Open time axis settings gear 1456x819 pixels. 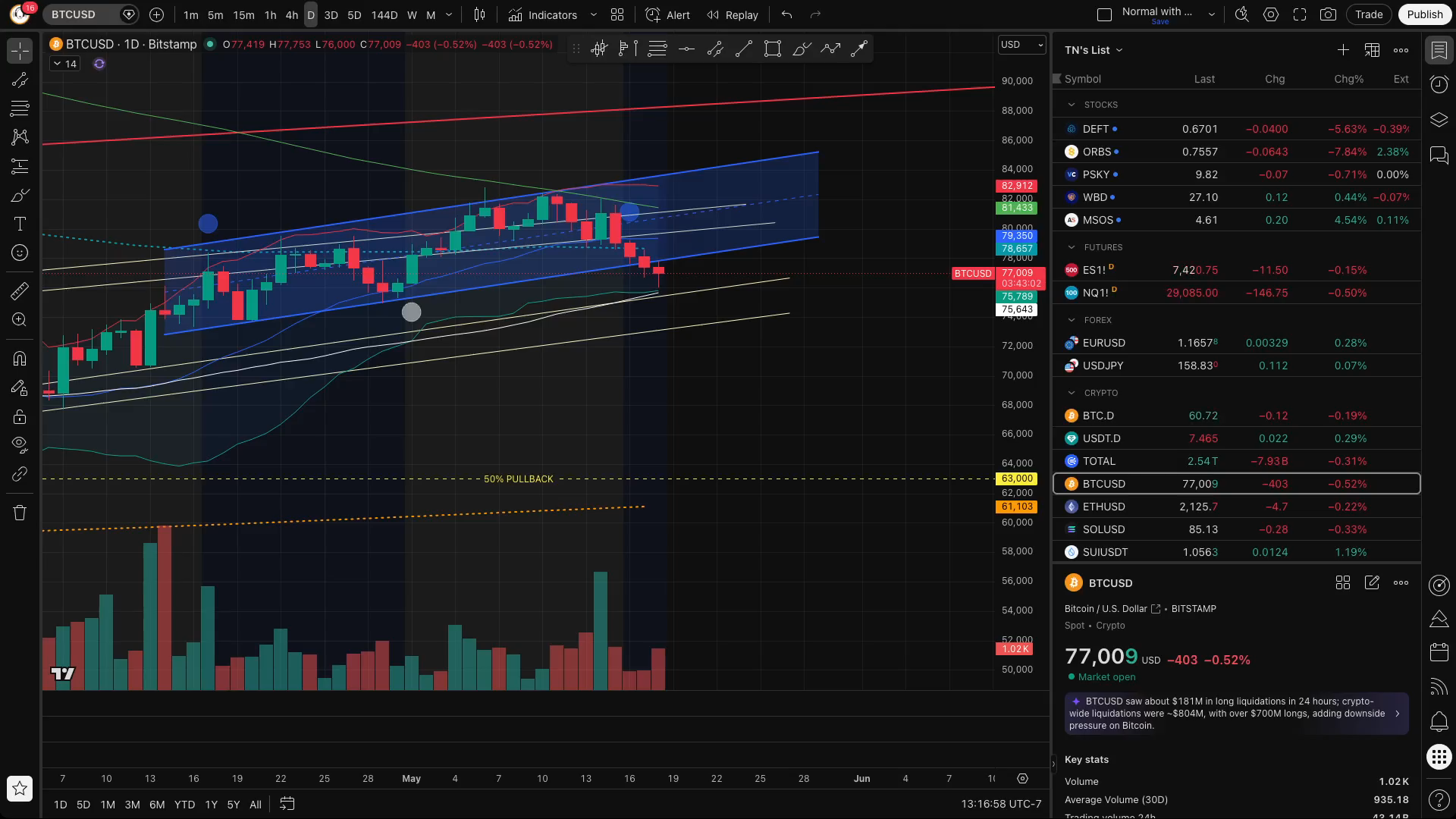coord(1022,779)
